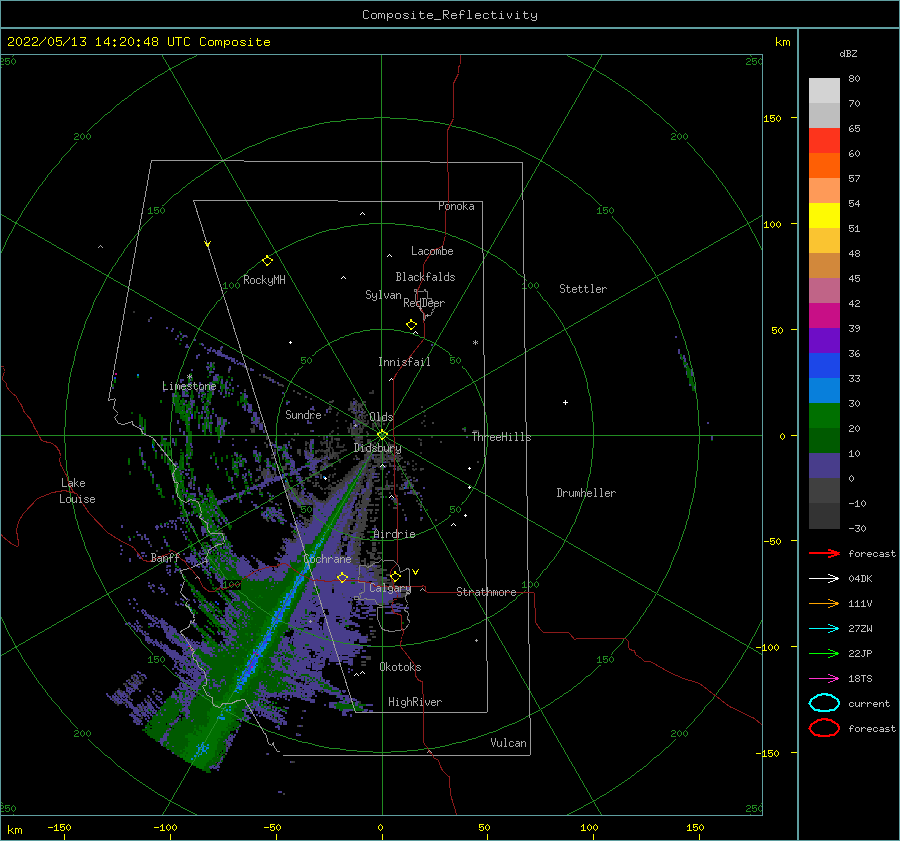Viewport: 900px width, 841px height.
Task: Click the green 22JP arrow icon
Action: [824, 653]
